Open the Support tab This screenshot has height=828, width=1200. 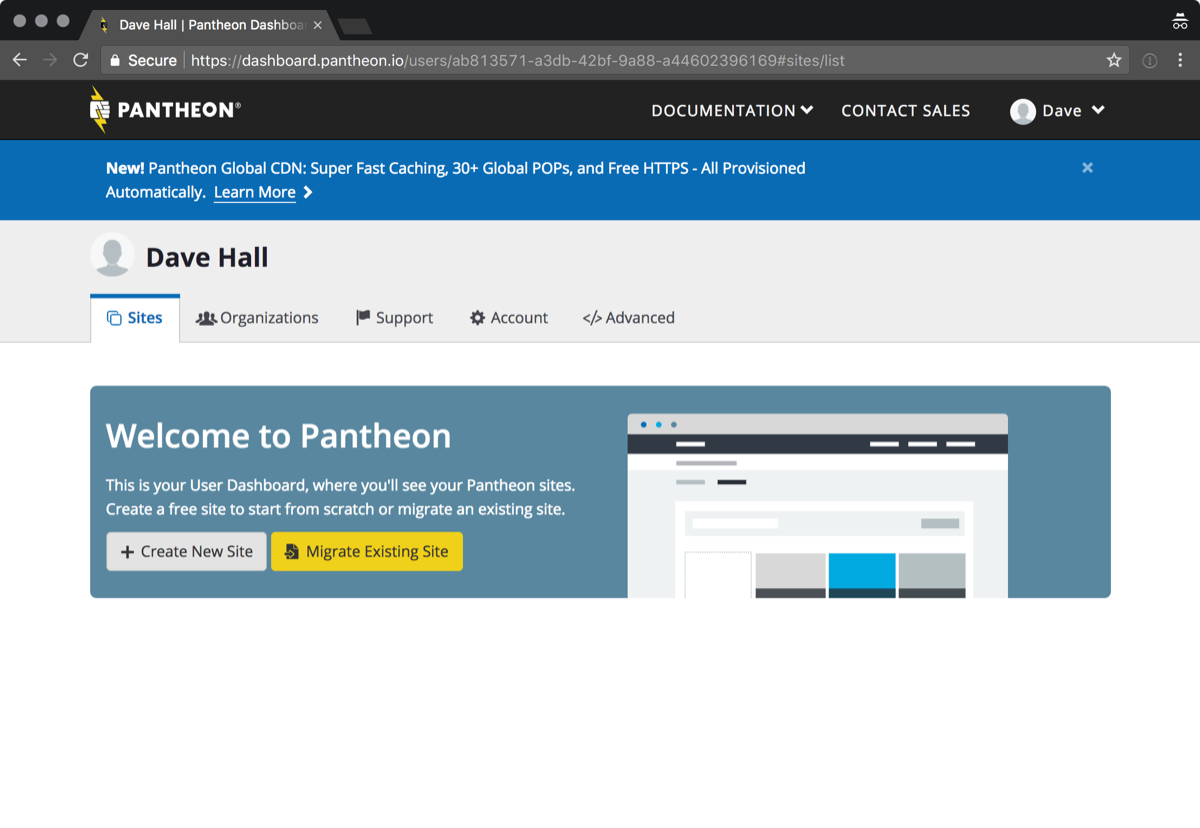tap(394, 318)
